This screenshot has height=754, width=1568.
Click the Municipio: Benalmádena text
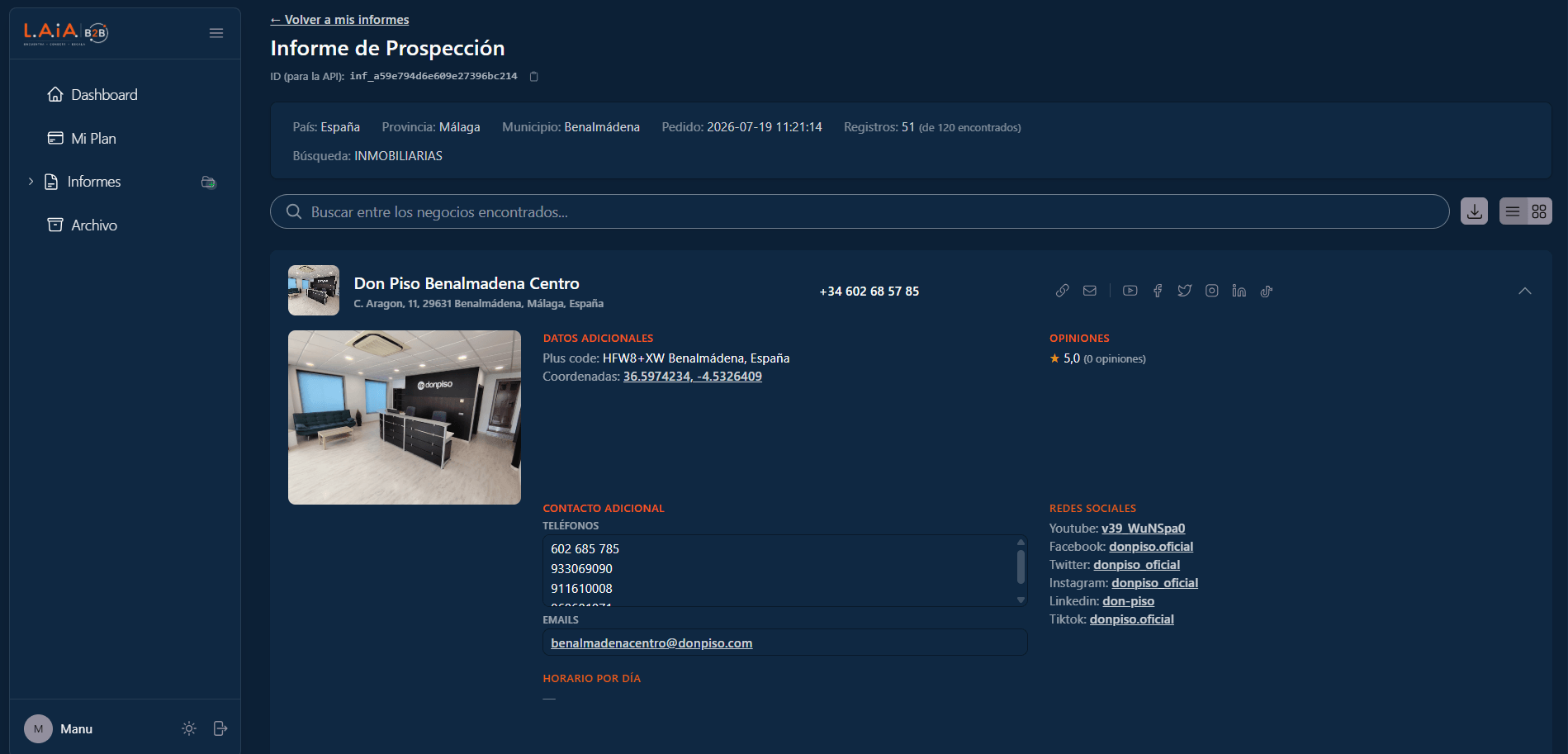click(571, 127)
